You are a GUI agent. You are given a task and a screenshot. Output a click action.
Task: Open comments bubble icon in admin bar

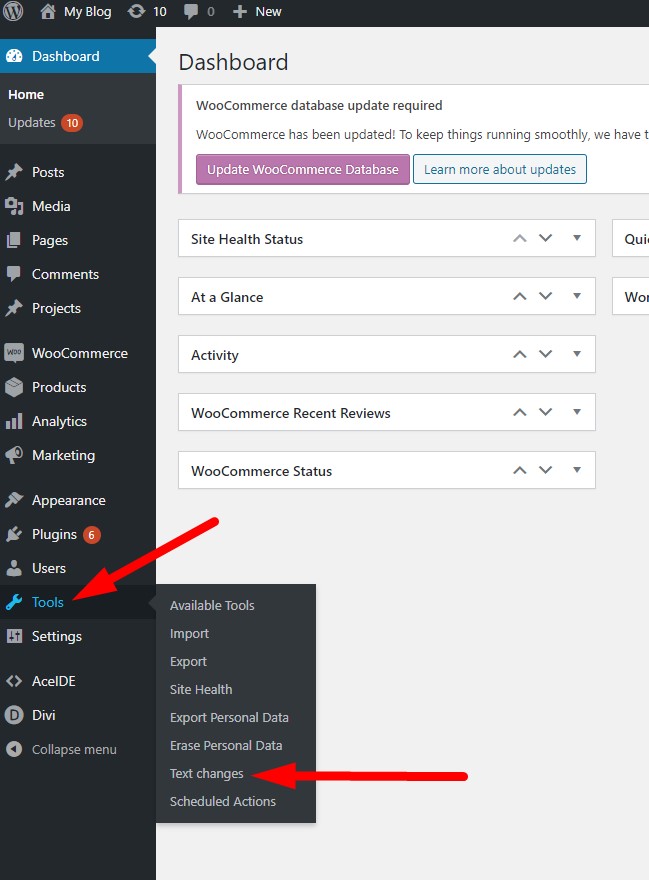(191, 12)
